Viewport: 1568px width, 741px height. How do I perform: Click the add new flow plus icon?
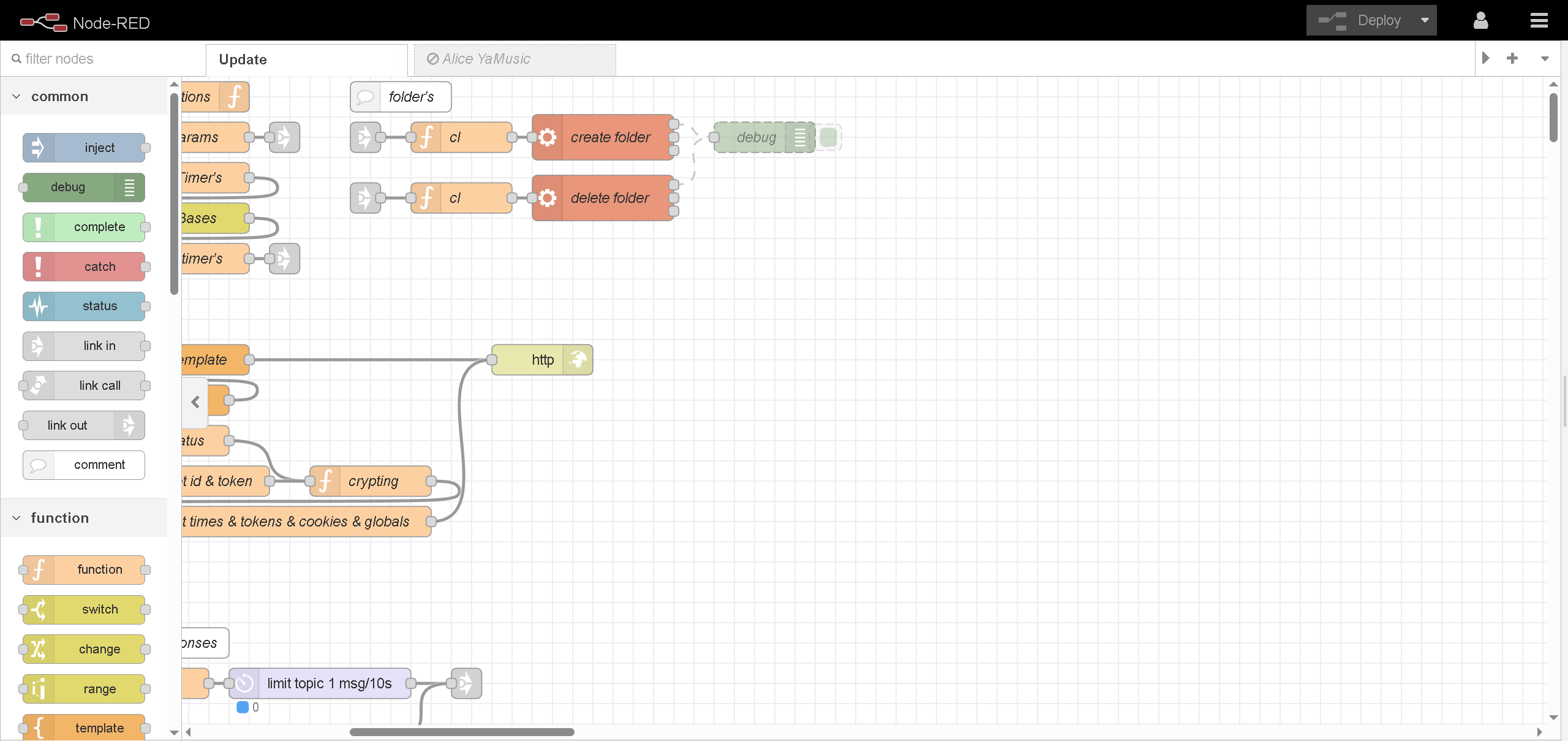click(x=1512, y=58)
